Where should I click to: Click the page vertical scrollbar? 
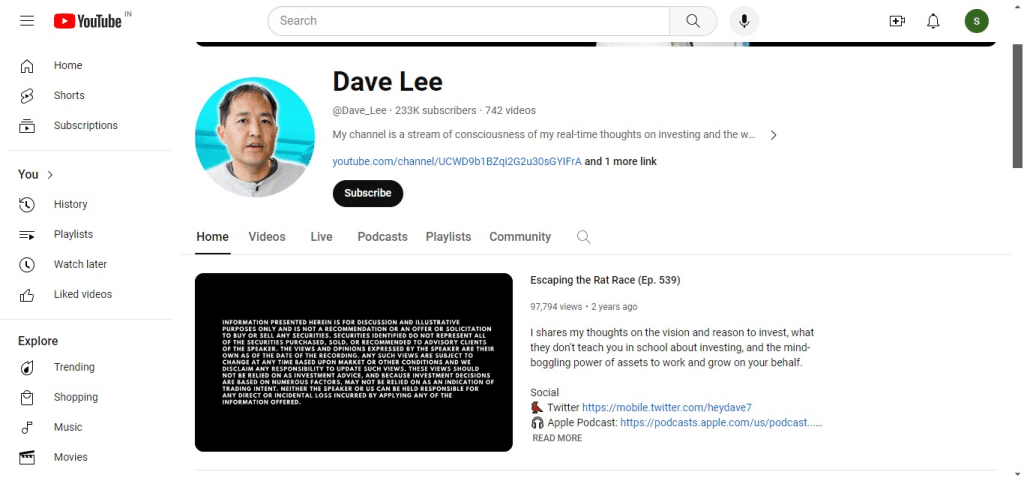[x=1017, y=106]
